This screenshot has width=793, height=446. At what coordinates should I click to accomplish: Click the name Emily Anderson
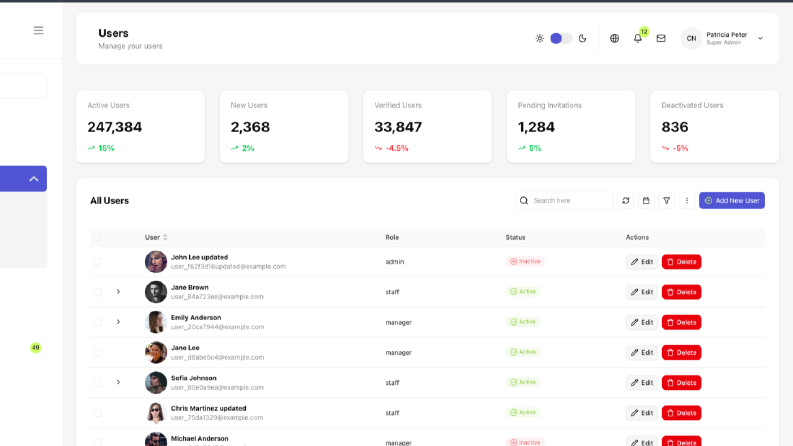[x=196, y=318]
